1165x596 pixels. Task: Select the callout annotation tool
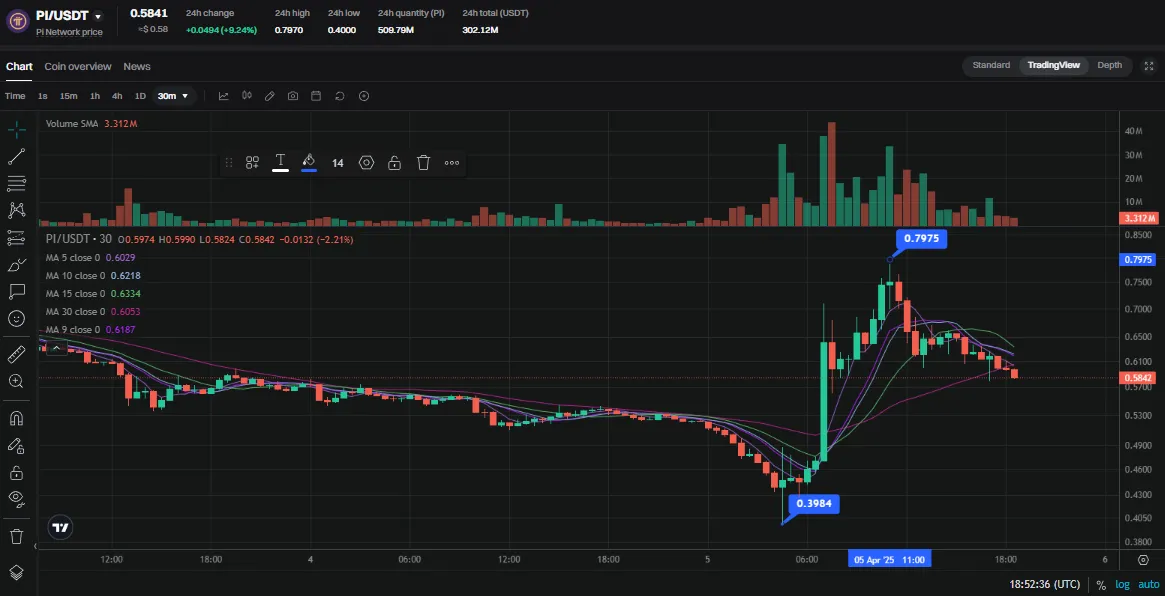(x=16, y=291)
